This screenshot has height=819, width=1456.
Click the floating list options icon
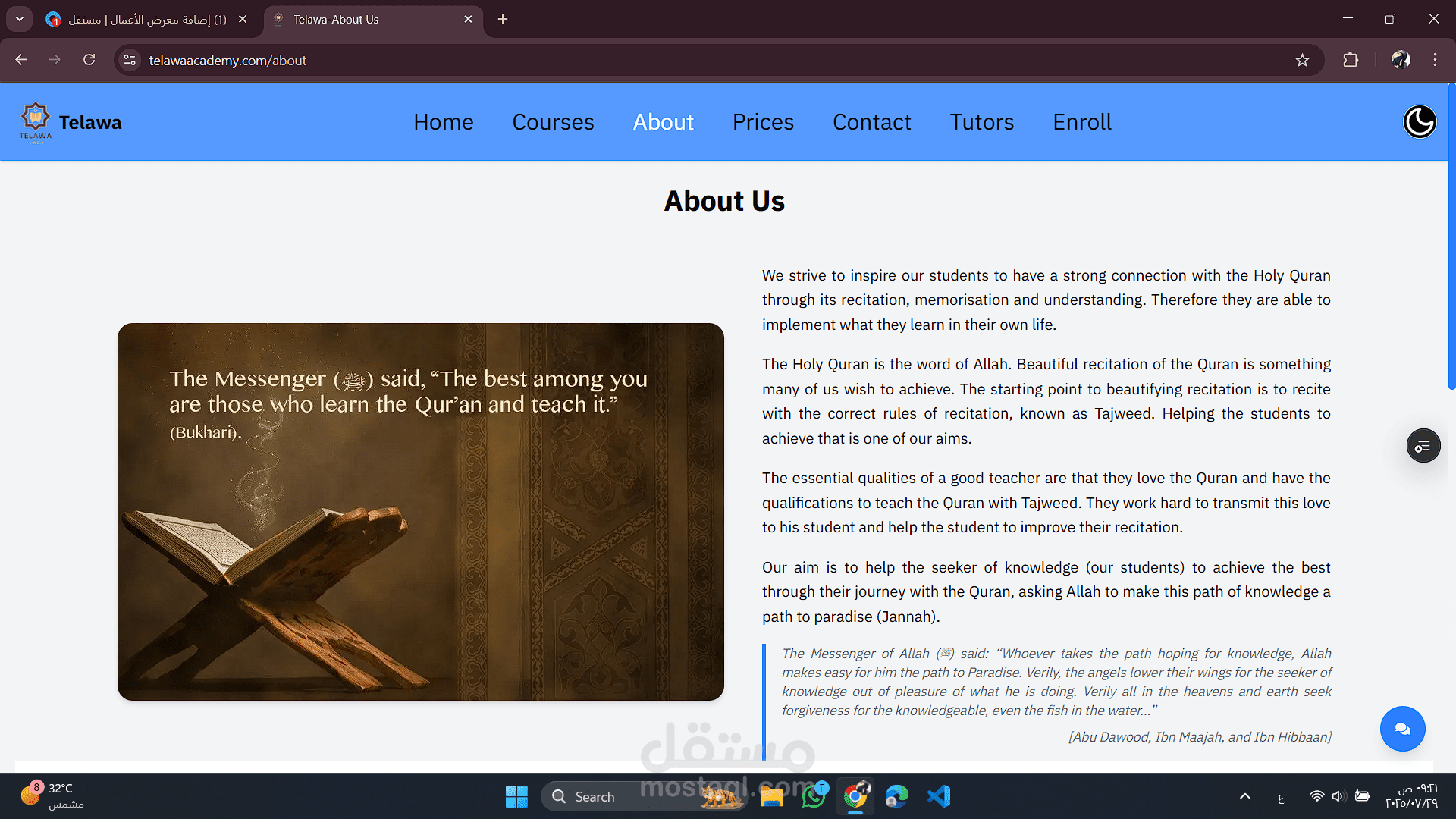point(1423,446)
